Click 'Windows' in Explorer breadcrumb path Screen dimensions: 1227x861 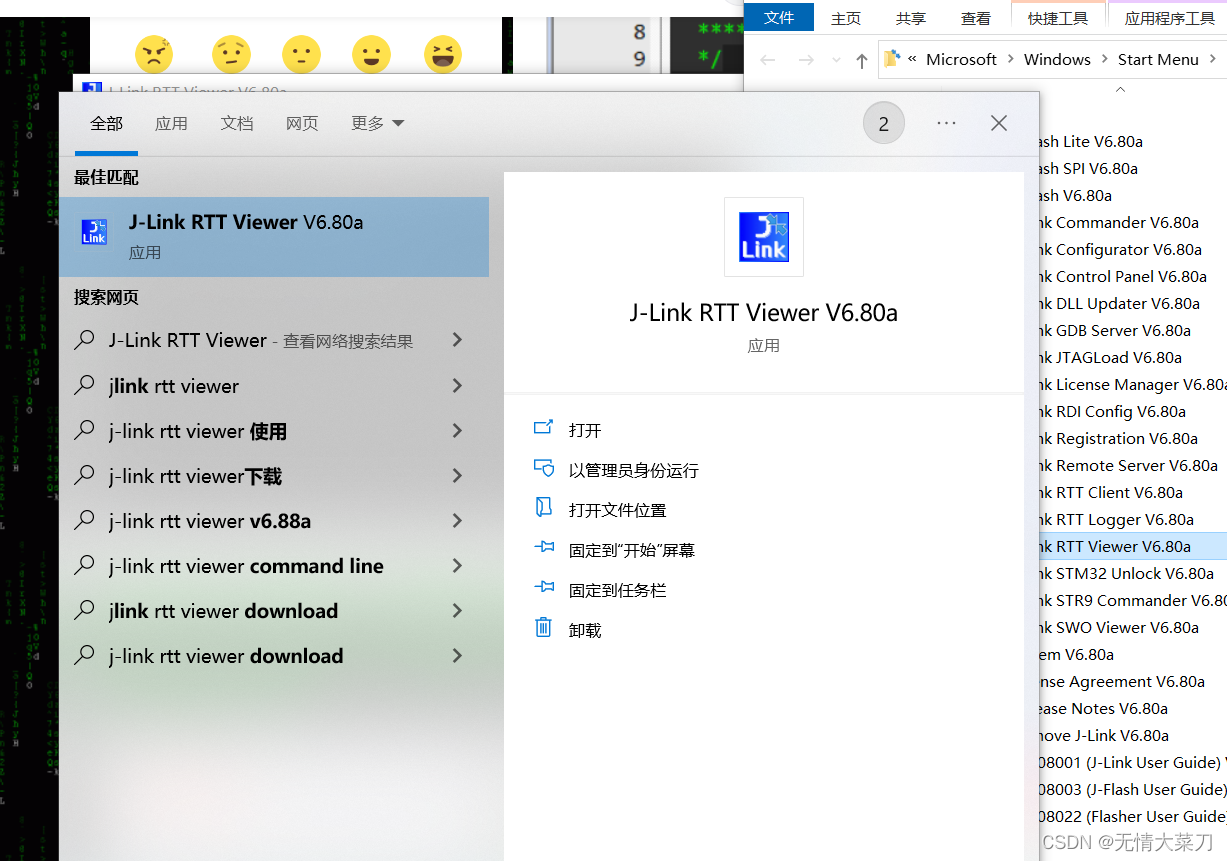point(1057,59)
